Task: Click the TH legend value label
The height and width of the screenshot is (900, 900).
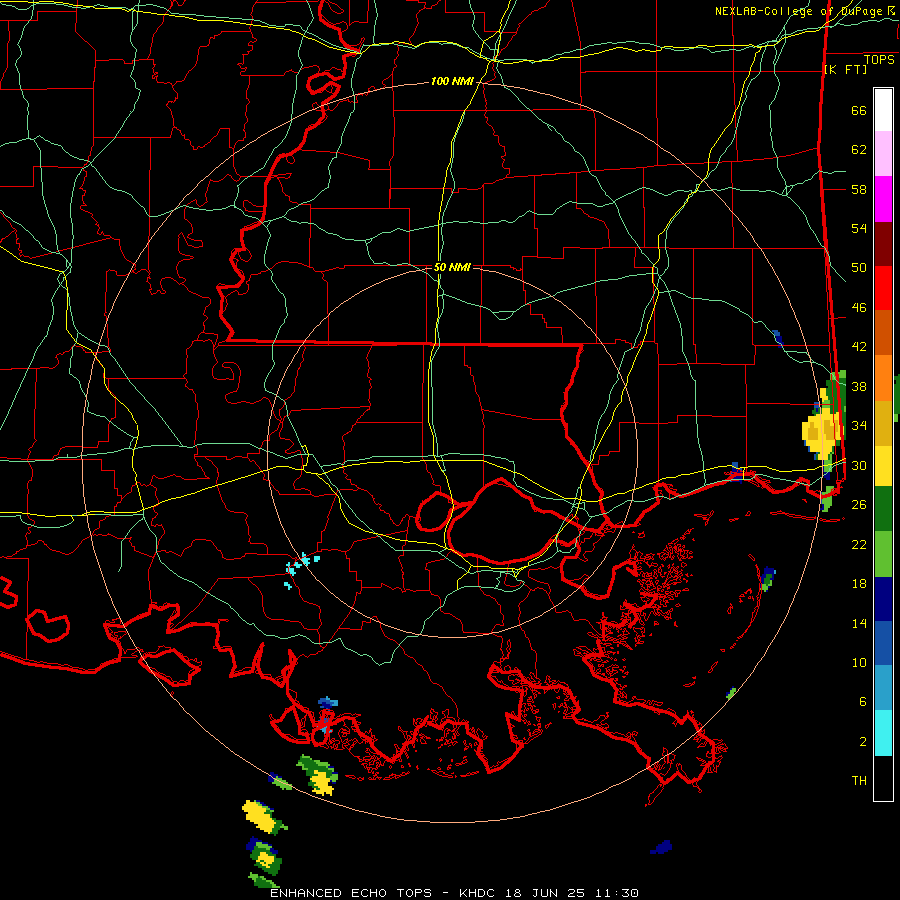Action: pos(859,781)
